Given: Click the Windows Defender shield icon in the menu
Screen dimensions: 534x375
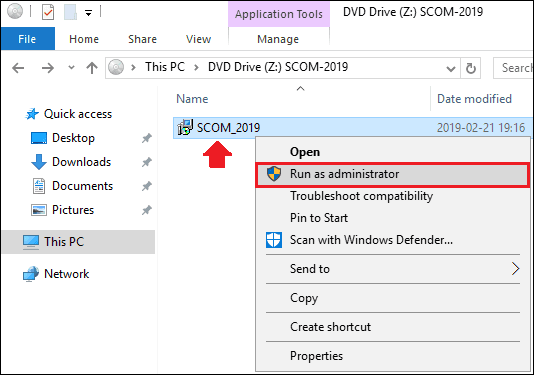Looking at the screenshot, I should (x=274, y=240).
